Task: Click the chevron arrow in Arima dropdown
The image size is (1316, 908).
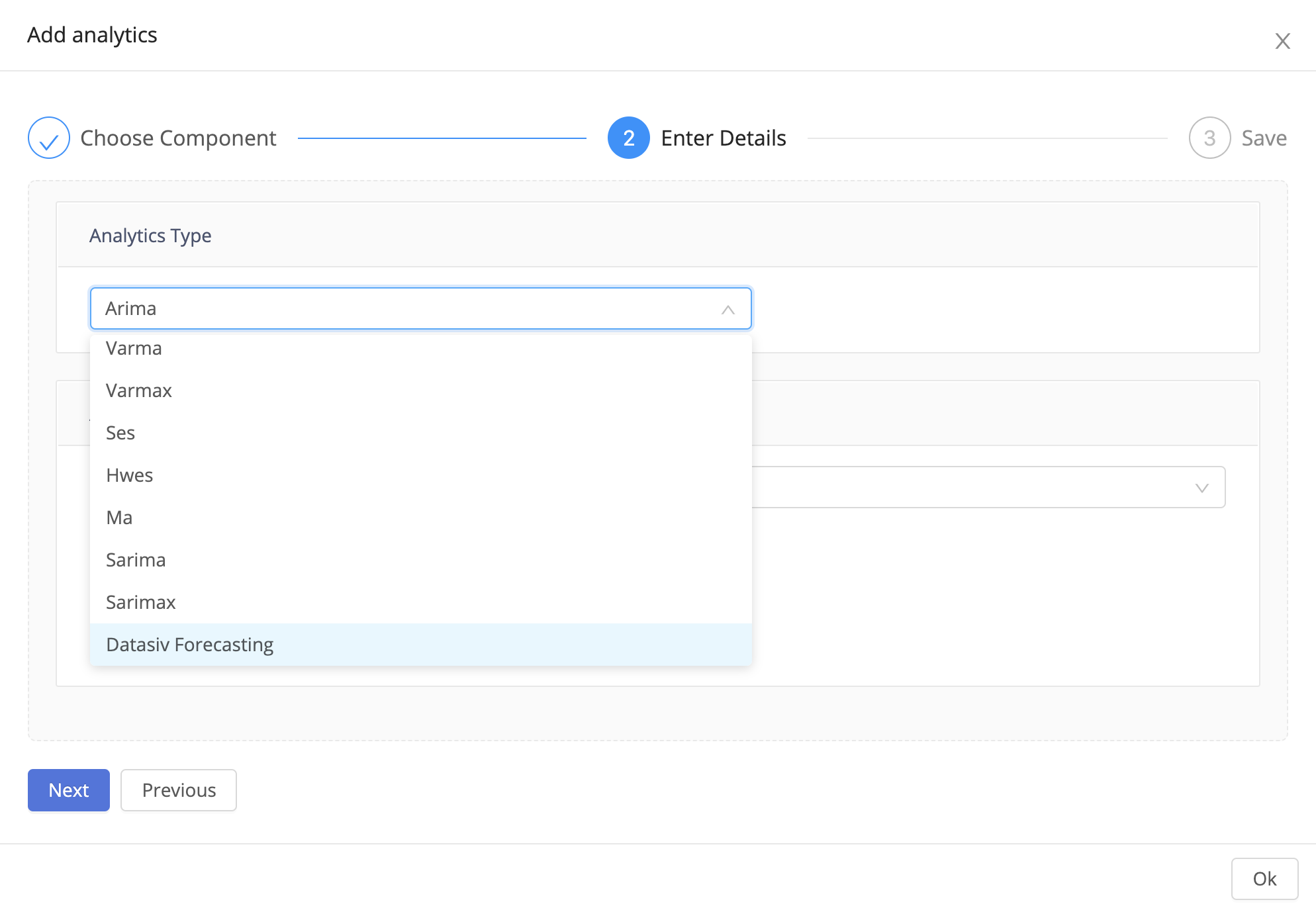Action: 728,309
